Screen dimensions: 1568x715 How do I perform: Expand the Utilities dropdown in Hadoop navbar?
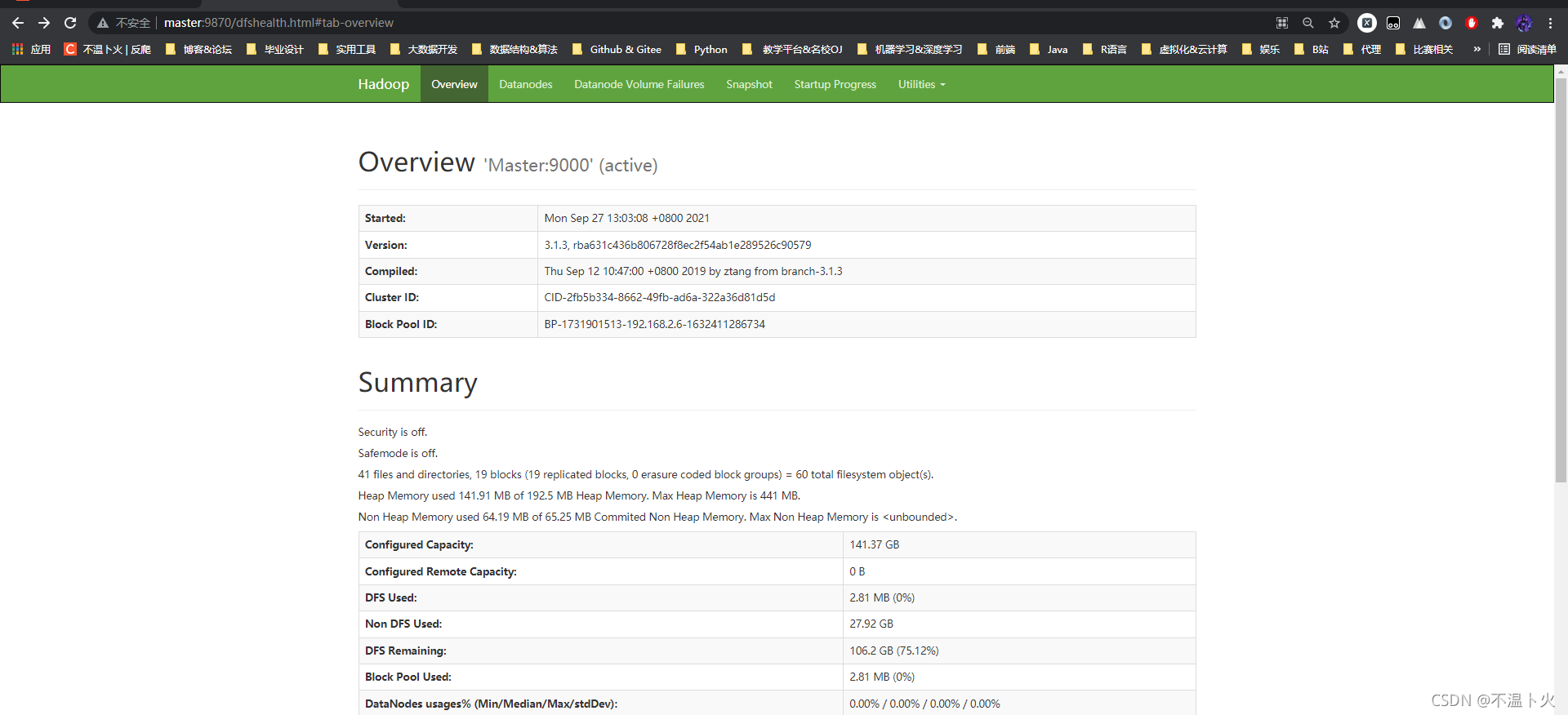(x=921, y=84)
